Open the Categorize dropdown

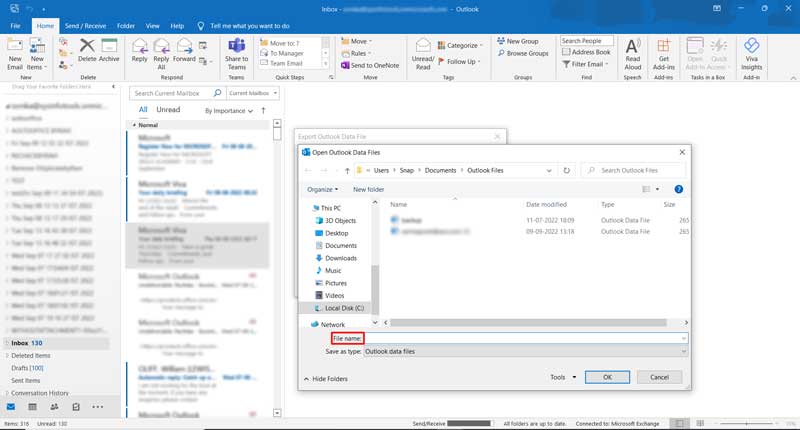tap(460, 45)
